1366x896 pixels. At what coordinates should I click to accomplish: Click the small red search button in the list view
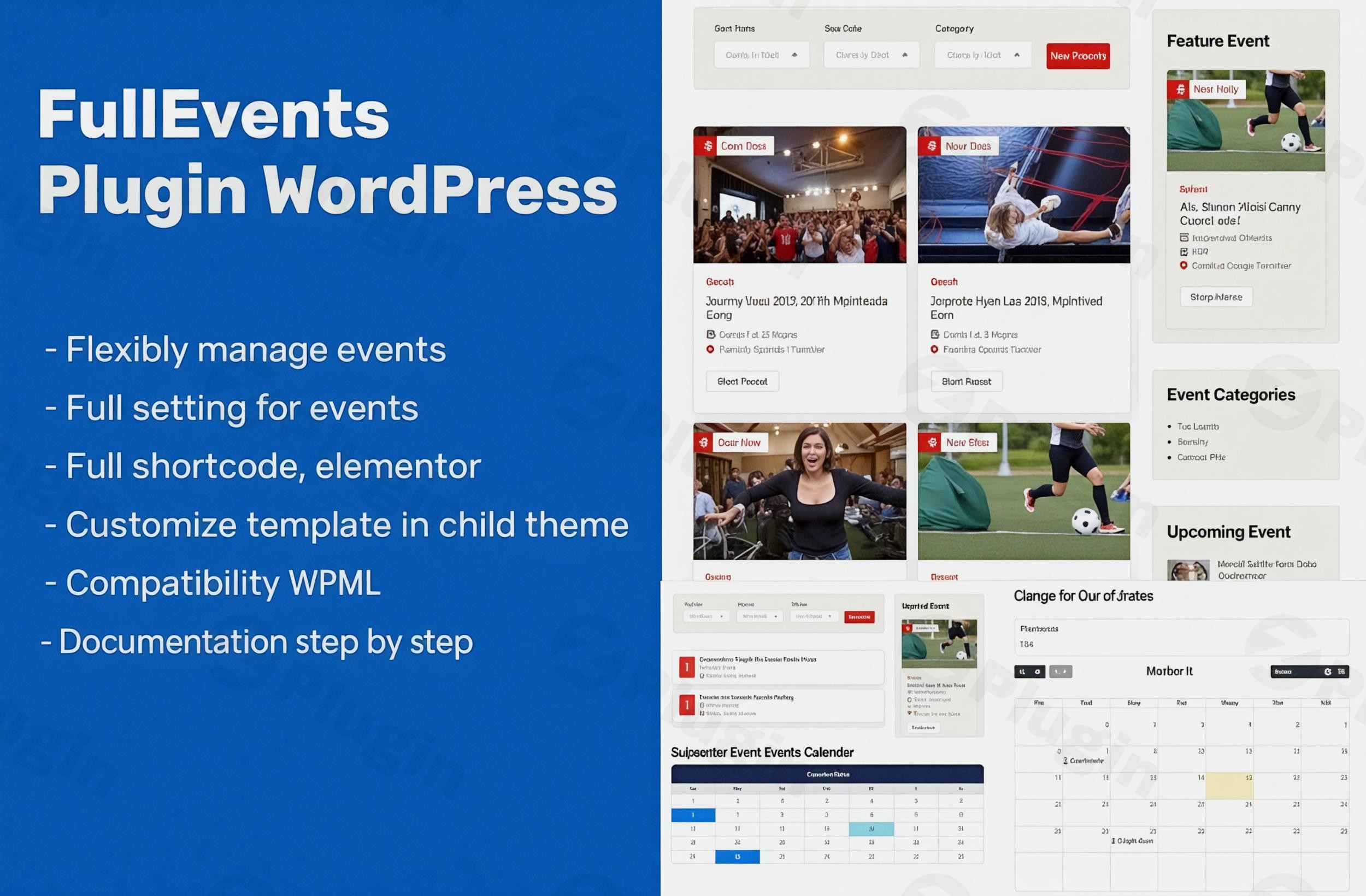[859, 617]
